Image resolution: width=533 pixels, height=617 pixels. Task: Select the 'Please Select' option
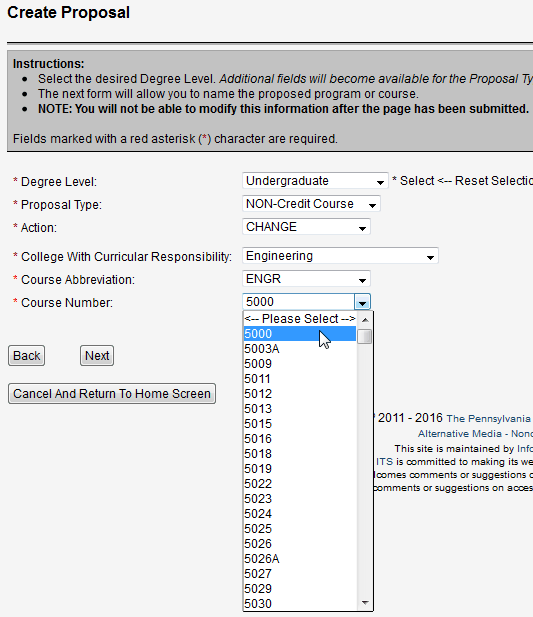pyautogui.click(x=300, y=319)
